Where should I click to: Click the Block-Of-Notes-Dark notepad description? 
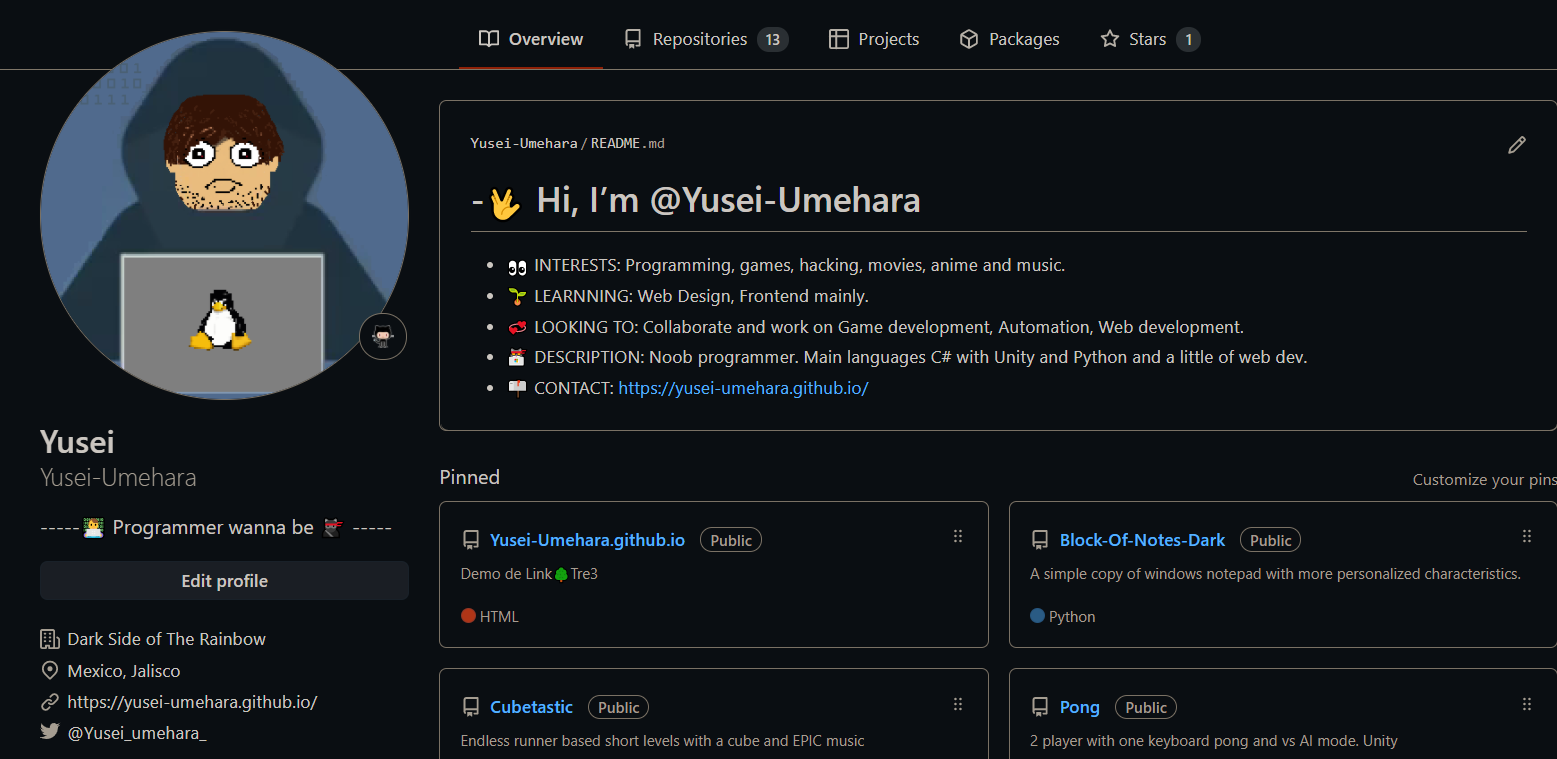[x=1275, y=574]
